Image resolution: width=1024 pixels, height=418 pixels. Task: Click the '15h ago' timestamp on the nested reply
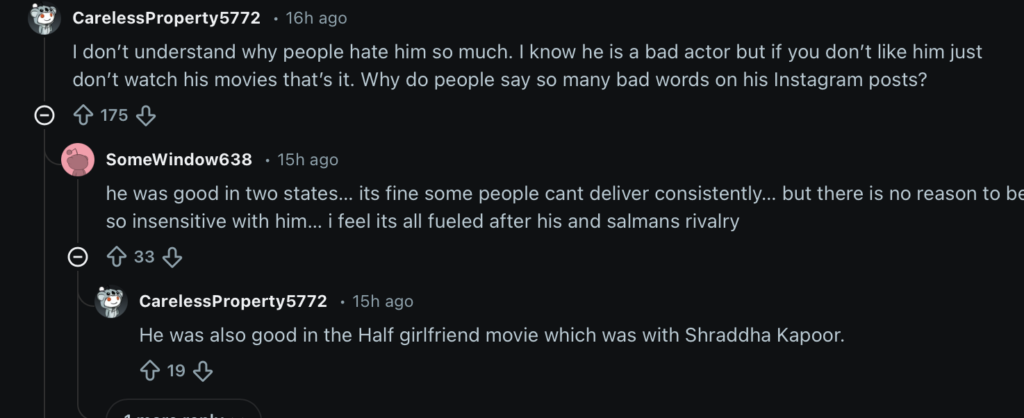[383, 301]
